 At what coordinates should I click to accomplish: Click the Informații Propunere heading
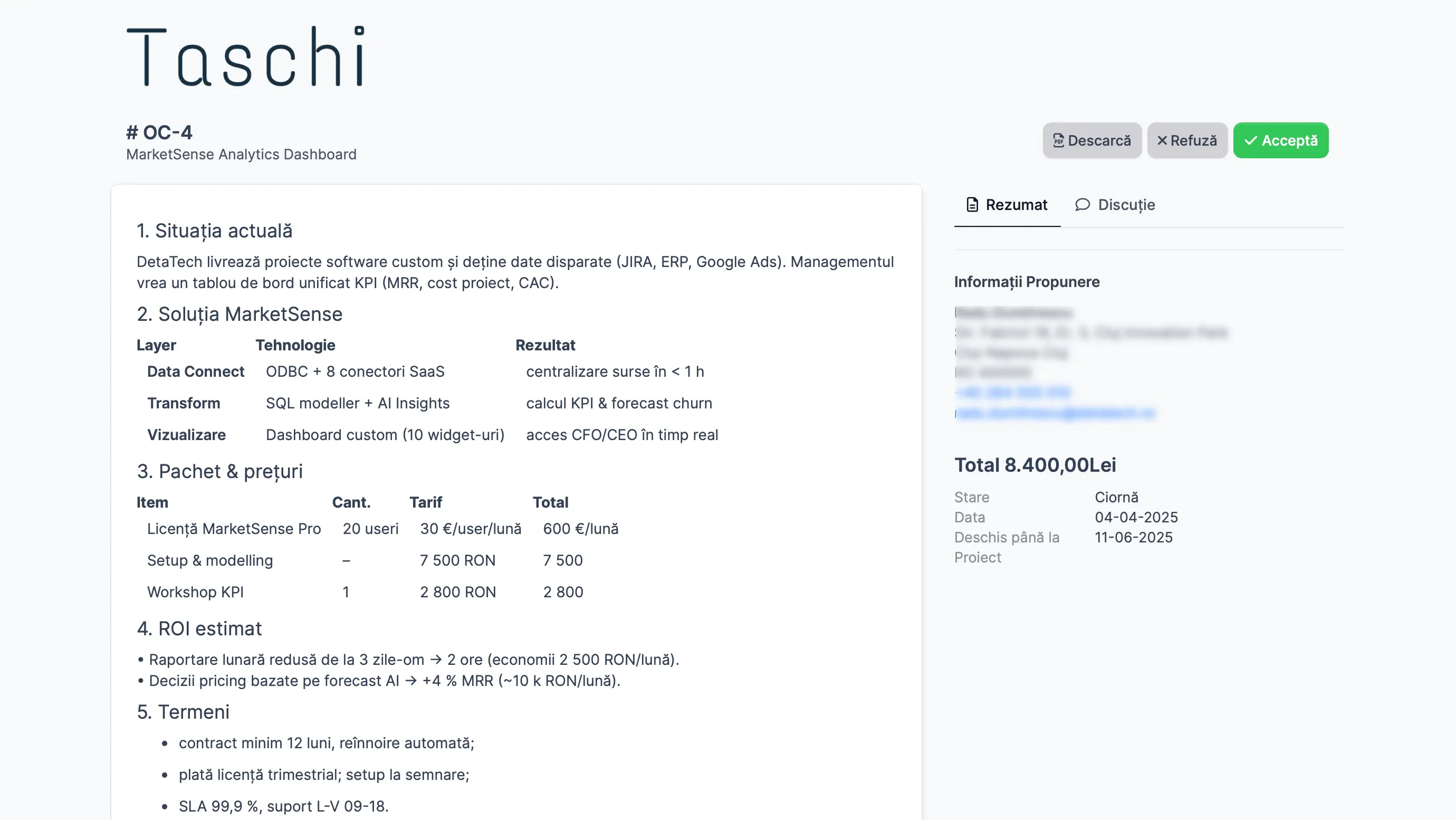[1027, 282]
